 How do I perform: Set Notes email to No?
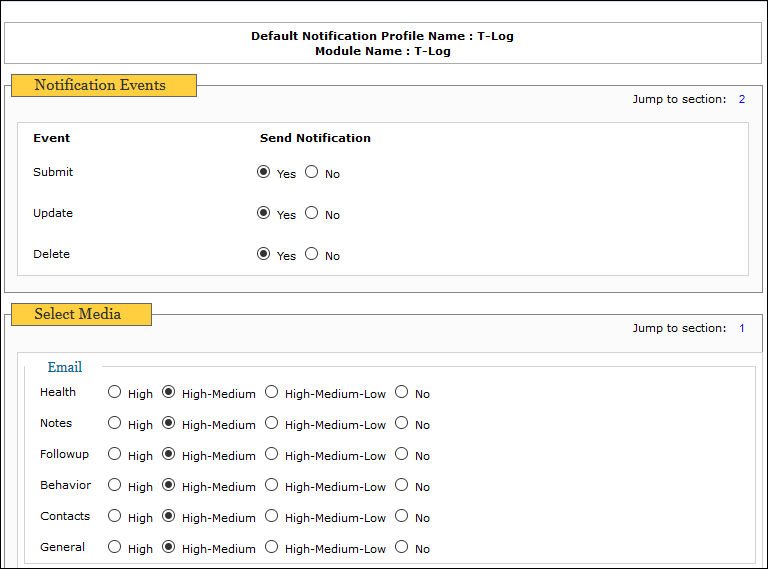click(402, 423)
